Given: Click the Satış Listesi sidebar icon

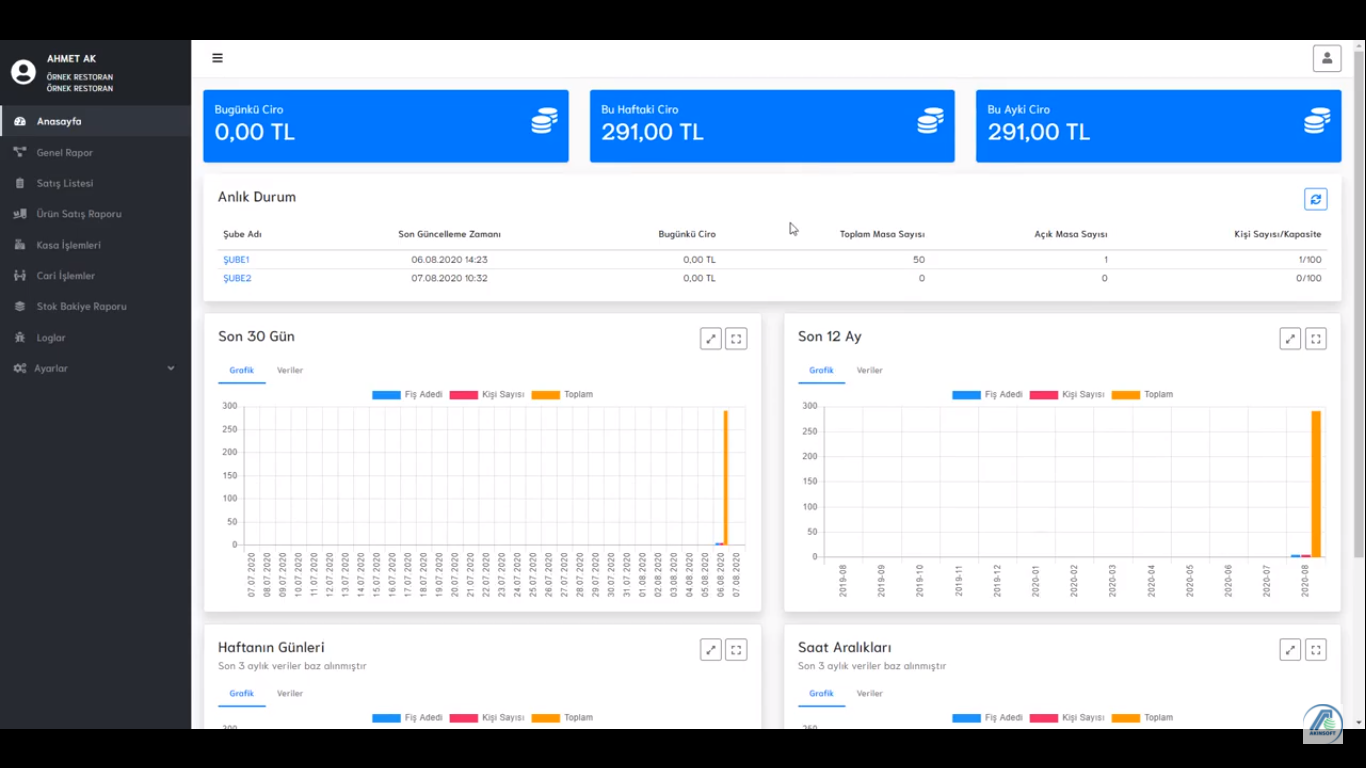Looking at the screenshot, I should pos(20,183).
